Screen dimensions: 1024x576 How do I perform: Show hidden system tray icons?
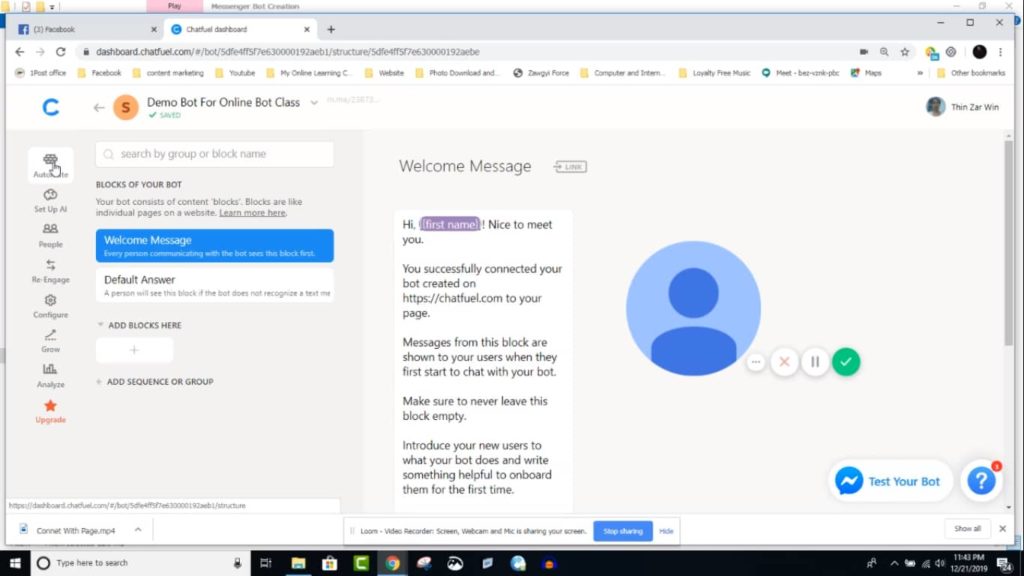pyautogui.click(x=893, y=563)
